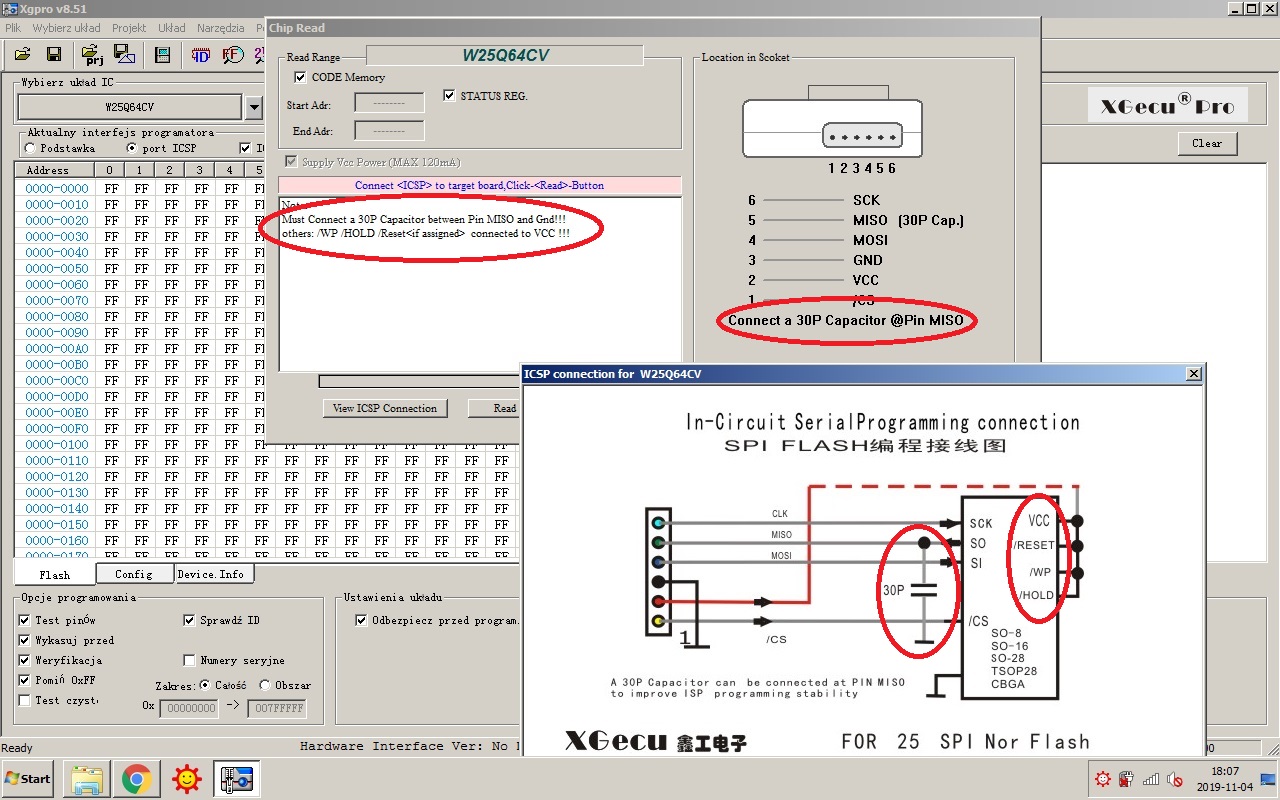Open the Plik menu
This screenshot has height=800, width=1280.
point(13,28)
